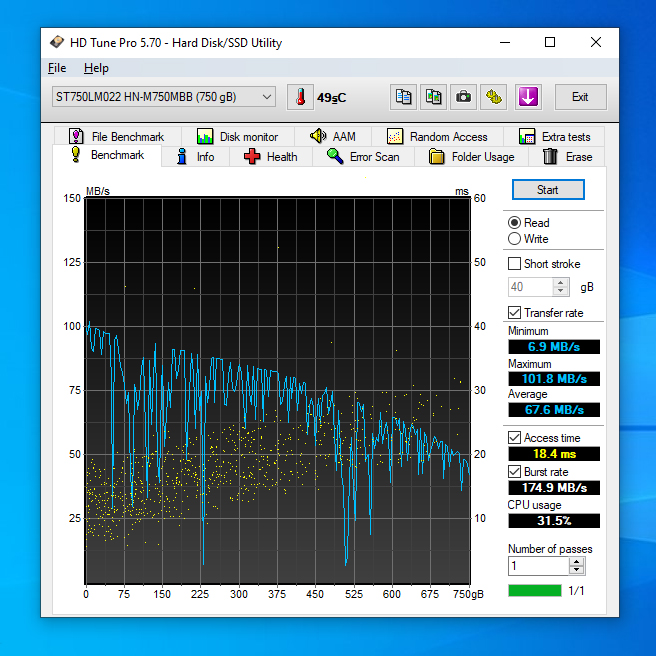The height and width of the screenshot is (656, 656).
Task: Increase the number of passes
Action: (x=577, y=562)
